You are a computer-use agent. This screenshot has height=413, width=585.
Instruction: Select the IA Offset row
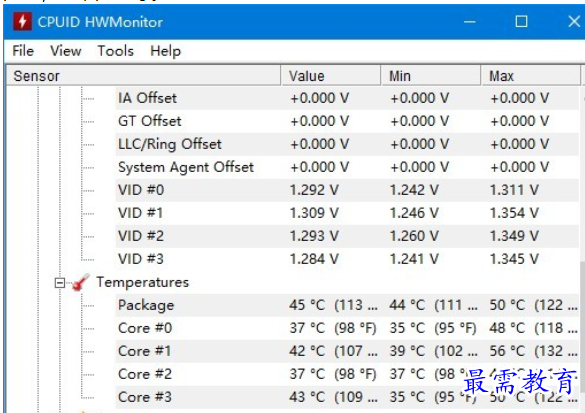pyautogui.click(x=347, y=98)
